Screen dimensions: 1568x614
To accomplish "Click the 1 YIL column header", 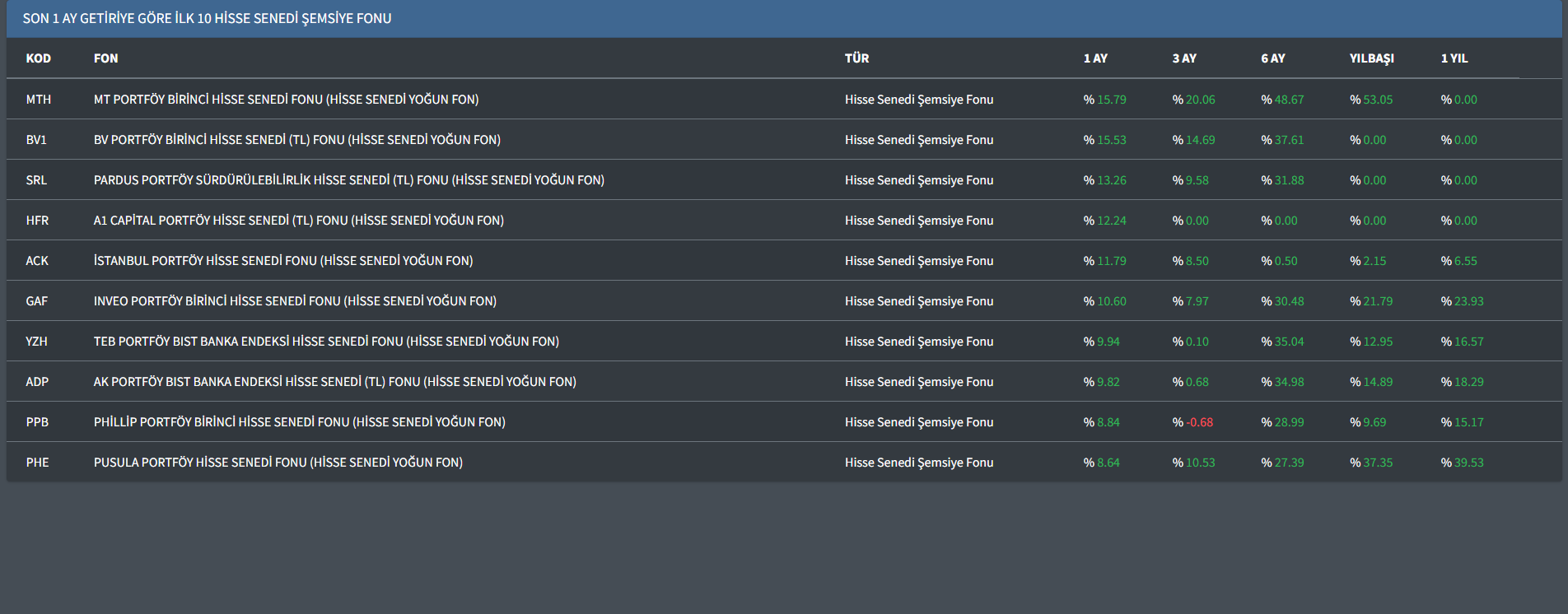I will (1454, 58).
